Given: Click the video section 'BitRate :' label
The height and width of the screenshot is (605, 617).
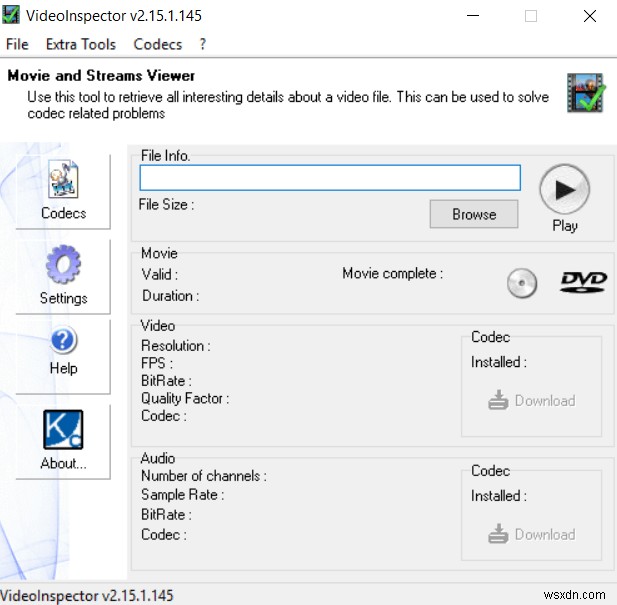Looking at the screenshot, I should point(166,380).
